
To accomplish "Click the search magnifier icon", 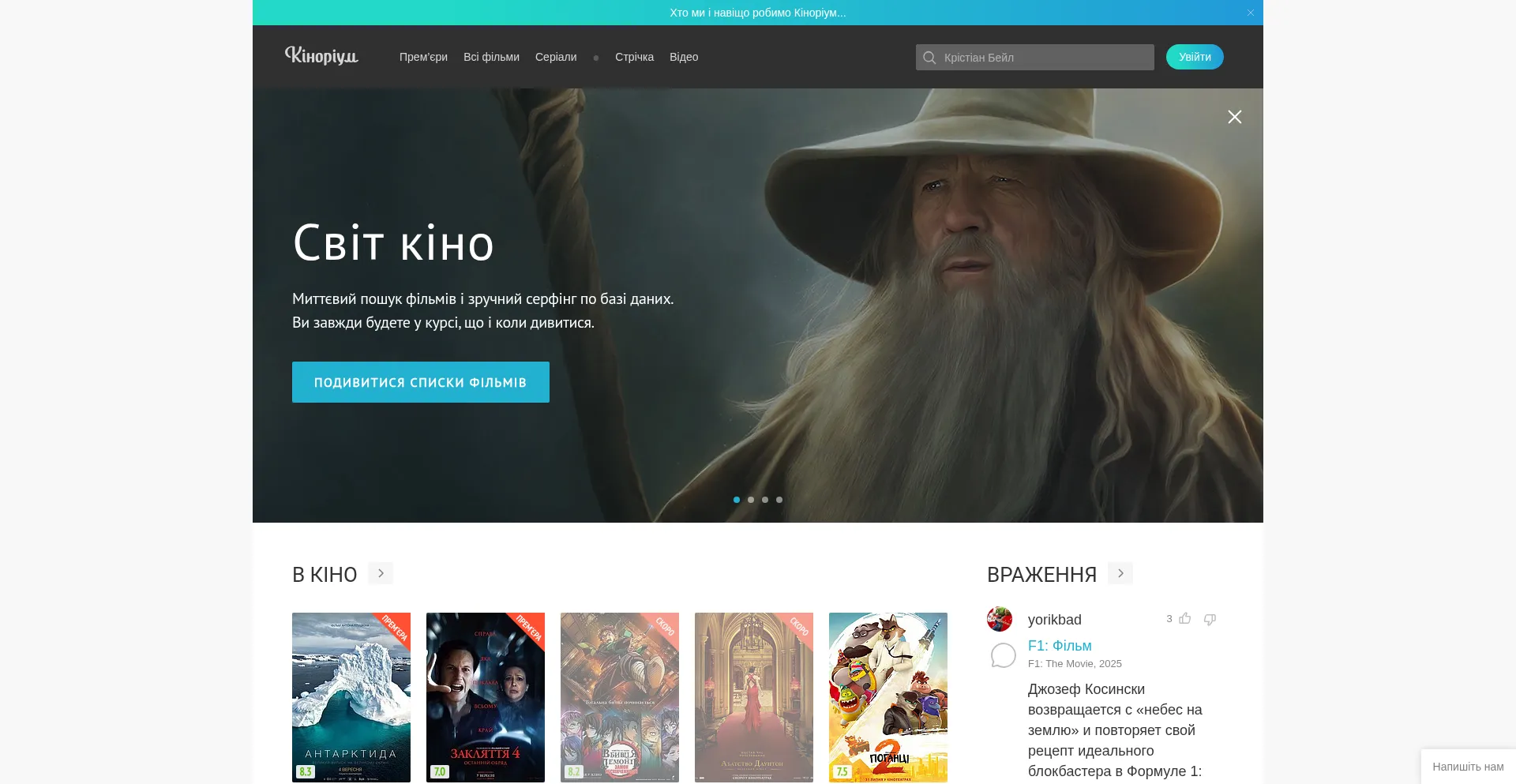I will (929, 58).
